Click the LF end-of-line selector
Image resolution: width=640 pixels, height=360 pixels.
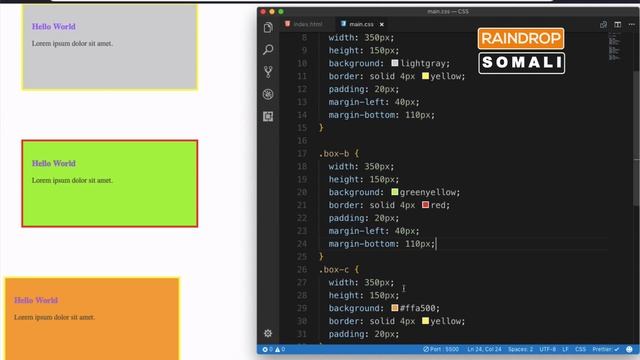(565, 349)
